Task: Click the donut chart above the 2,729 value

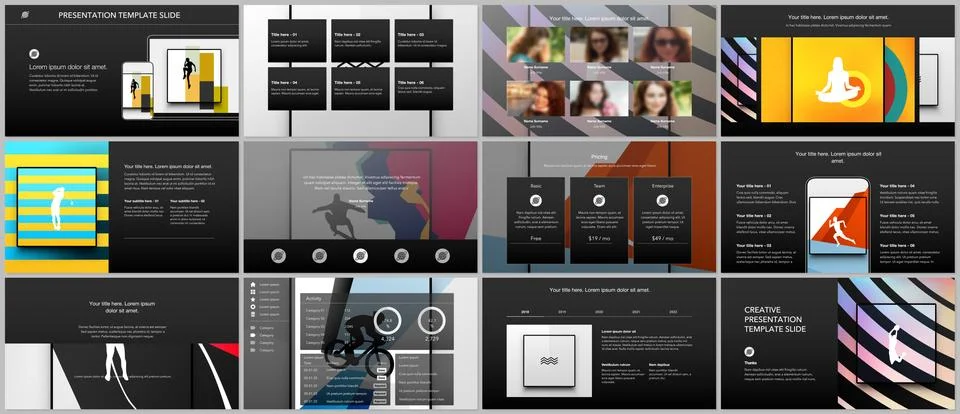Action: [432, 320]
